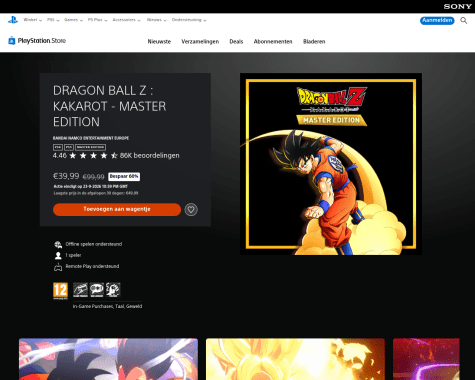Click the €39,99 sale price
Image resolution: width=475 pixels, height=380 pixels.
(66, 176)
